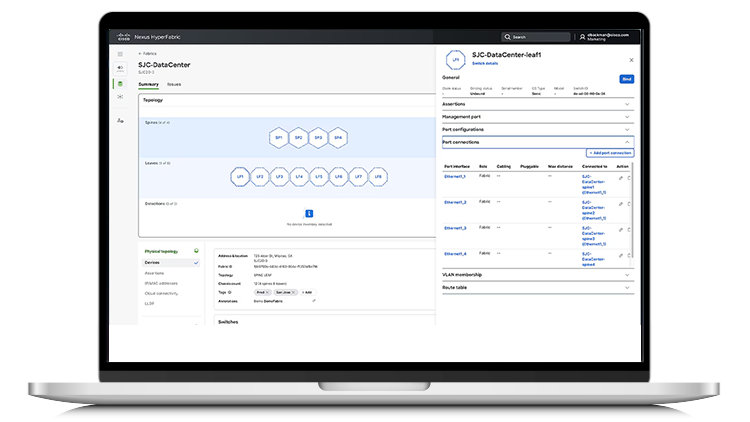Viewport: 750px width, 422px height.
Task: Click the Cisco logo in the header
Action: [124, 37]
